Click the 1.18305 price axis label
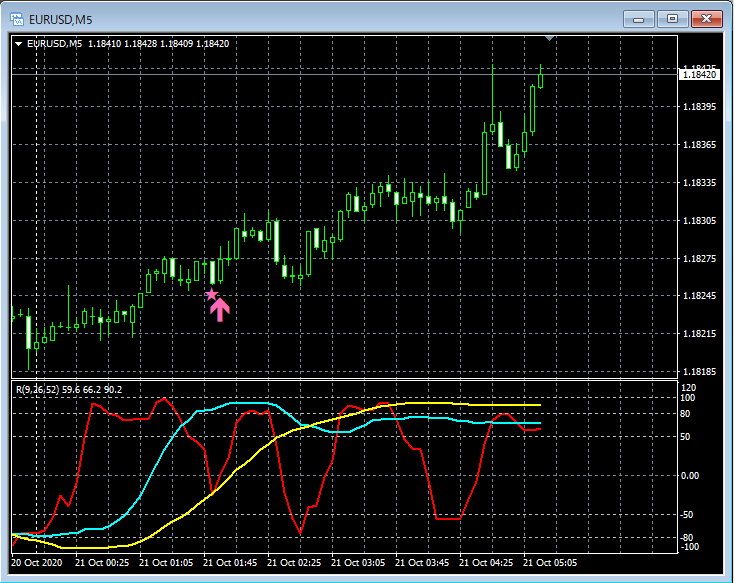735x583 pixels. pyautogui.click(x=699, y=221)
